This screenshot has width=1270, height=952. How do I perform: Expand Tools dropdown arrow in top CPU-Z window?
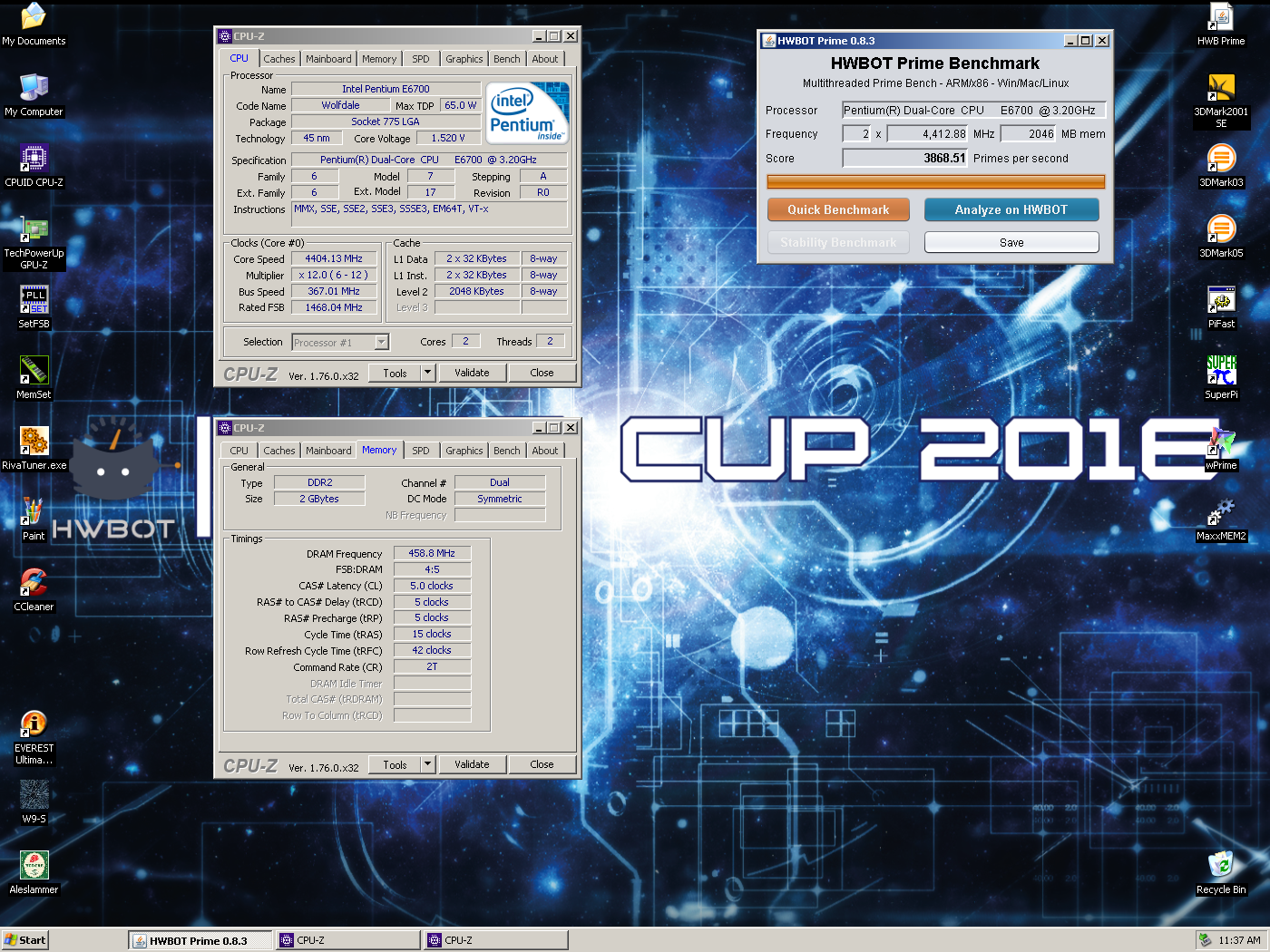[427, 373]
